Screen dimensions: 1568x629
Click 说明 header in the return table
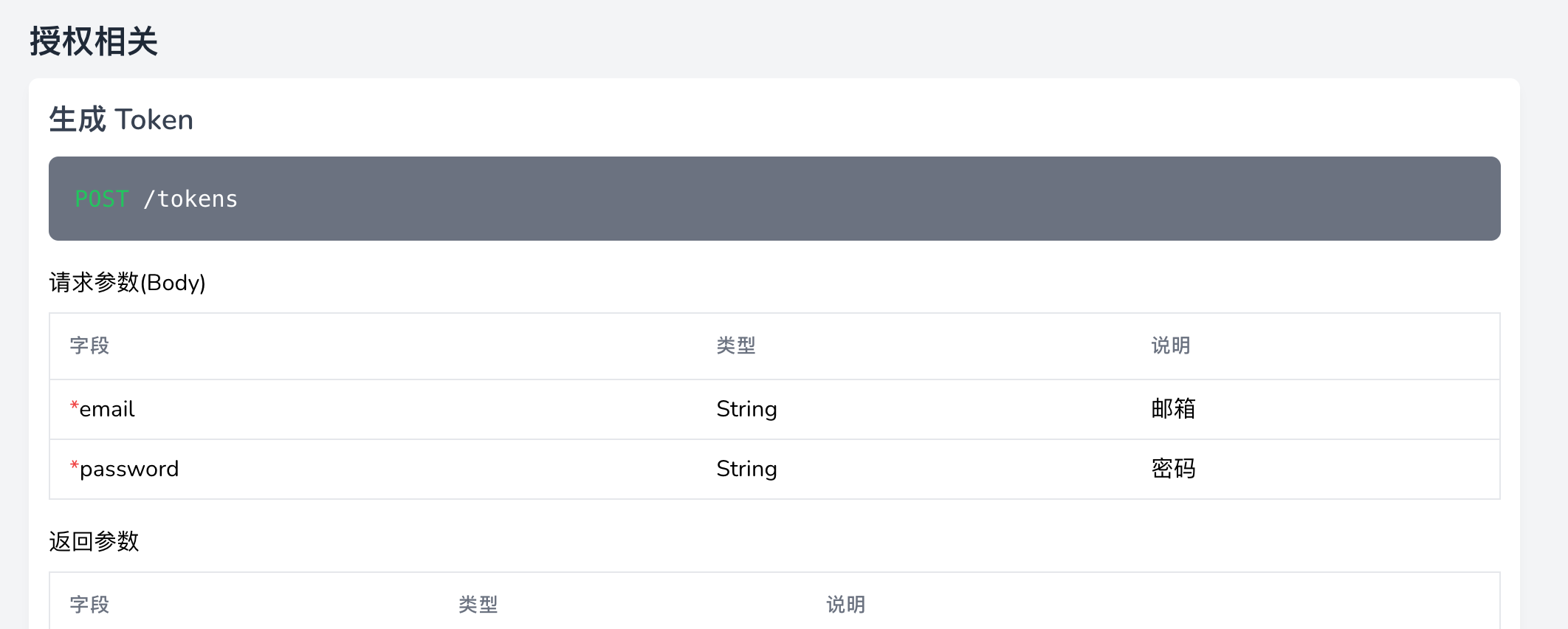845,605
